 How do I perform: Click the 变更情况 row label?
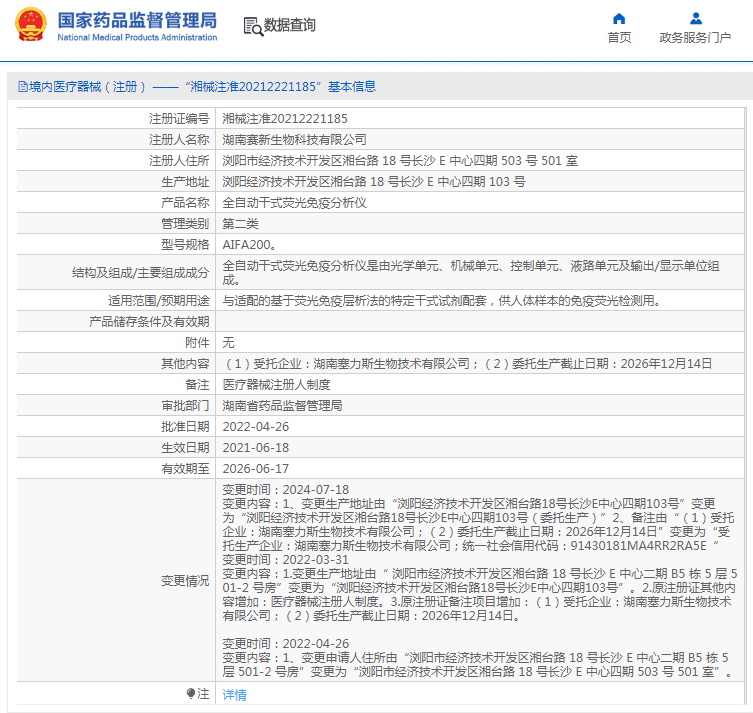point(185,581)
